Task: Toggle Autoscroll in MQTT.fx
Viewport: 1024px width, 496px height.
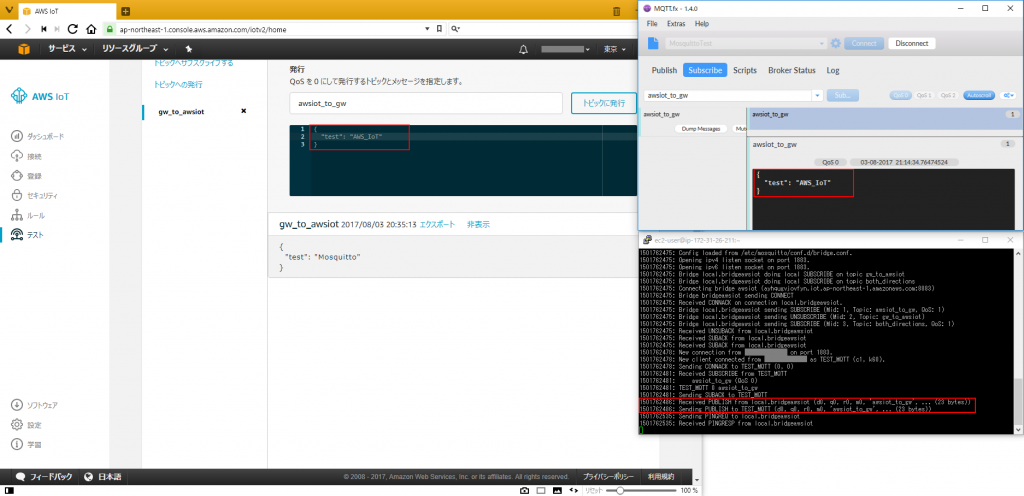Action: click(978, 95)
